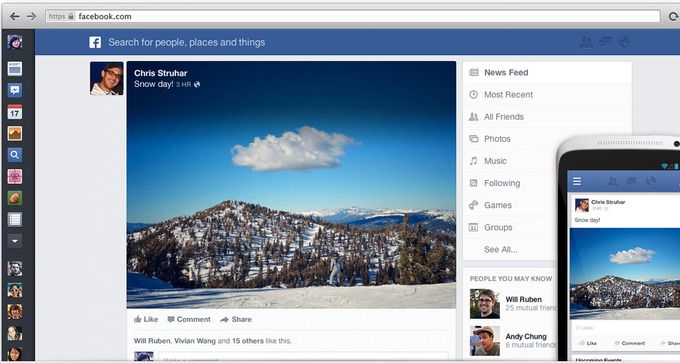Tap messages icon on the phone header
The height and width of the screenshot is (363, 680).
pyautogui.click(x=631, y=181)
